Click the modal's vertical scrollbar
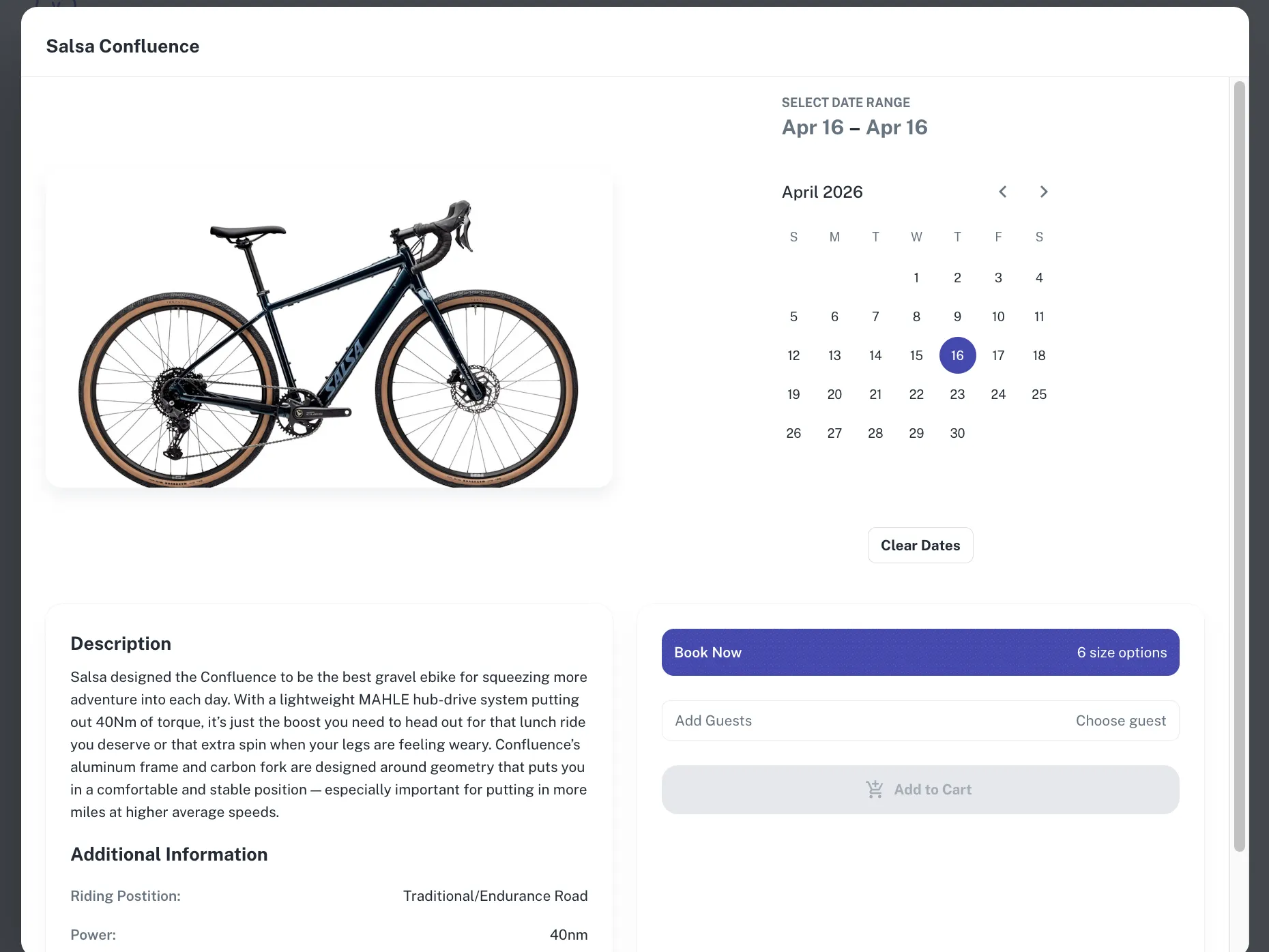The width and height of the screenshot is (1269, 952). (x=1239, y=464)
